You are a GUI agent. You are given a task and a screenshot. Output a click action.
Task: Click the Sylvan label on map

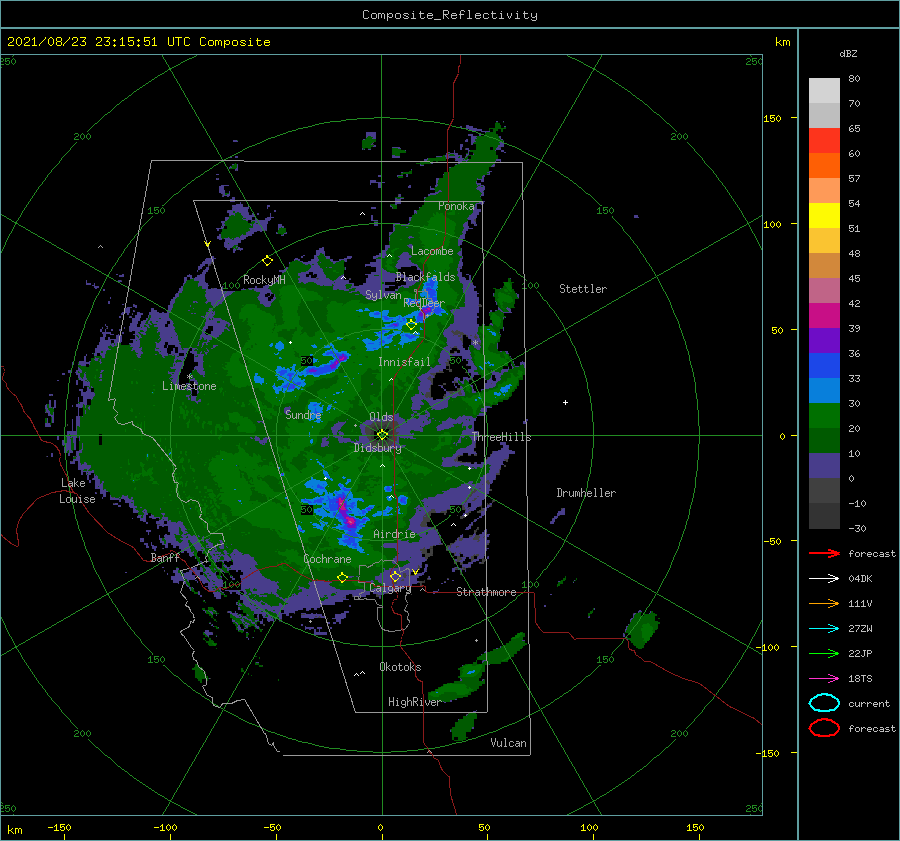tap(383, 295)
